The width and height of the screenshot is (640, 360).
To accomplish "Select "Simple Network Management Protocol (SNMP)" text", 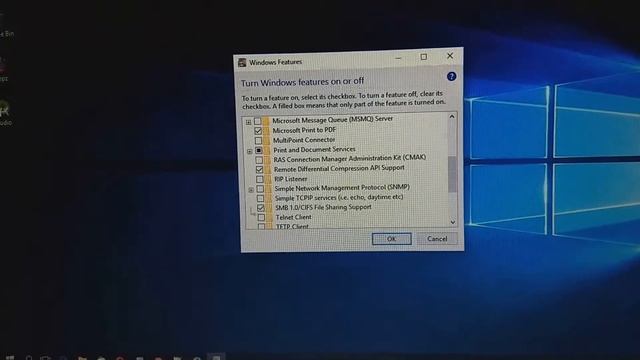I will pos(342,188).
